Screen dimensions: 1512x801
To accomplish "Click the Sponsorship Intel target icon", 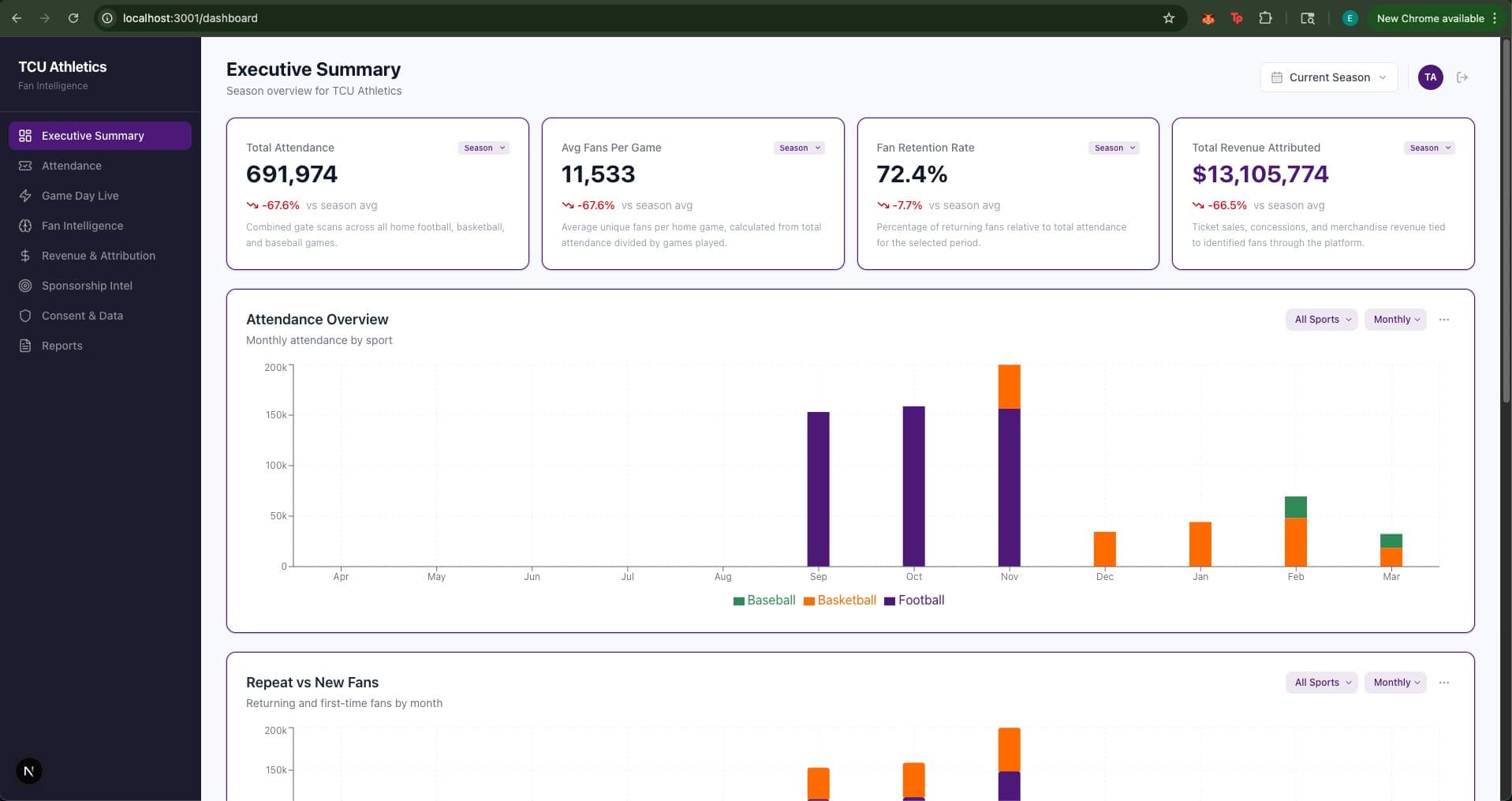I will 25,286.
